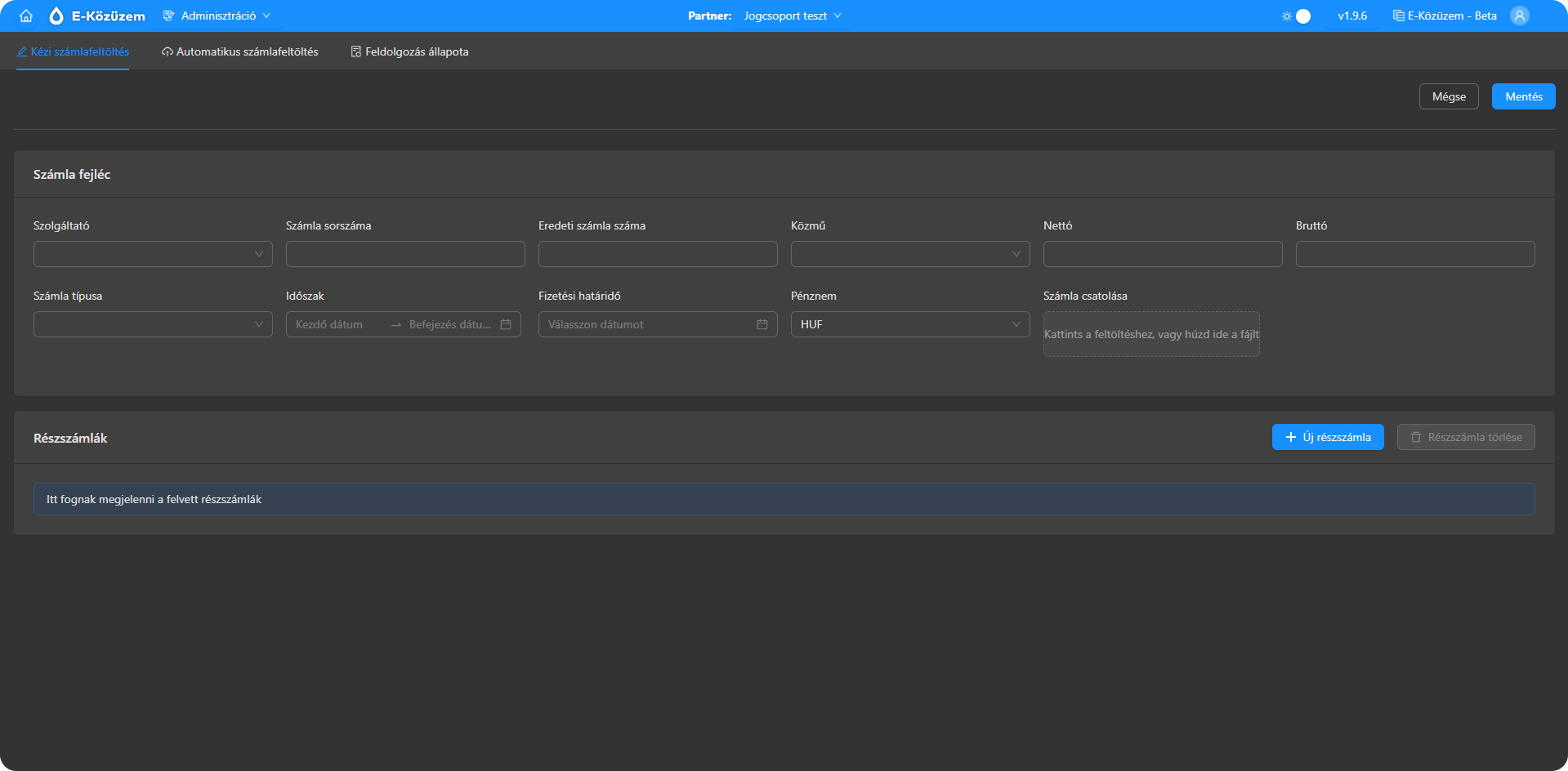Expand the Közmű dropdown
The width and height of the screenshot is (1568, 771).
coord(909,254)
